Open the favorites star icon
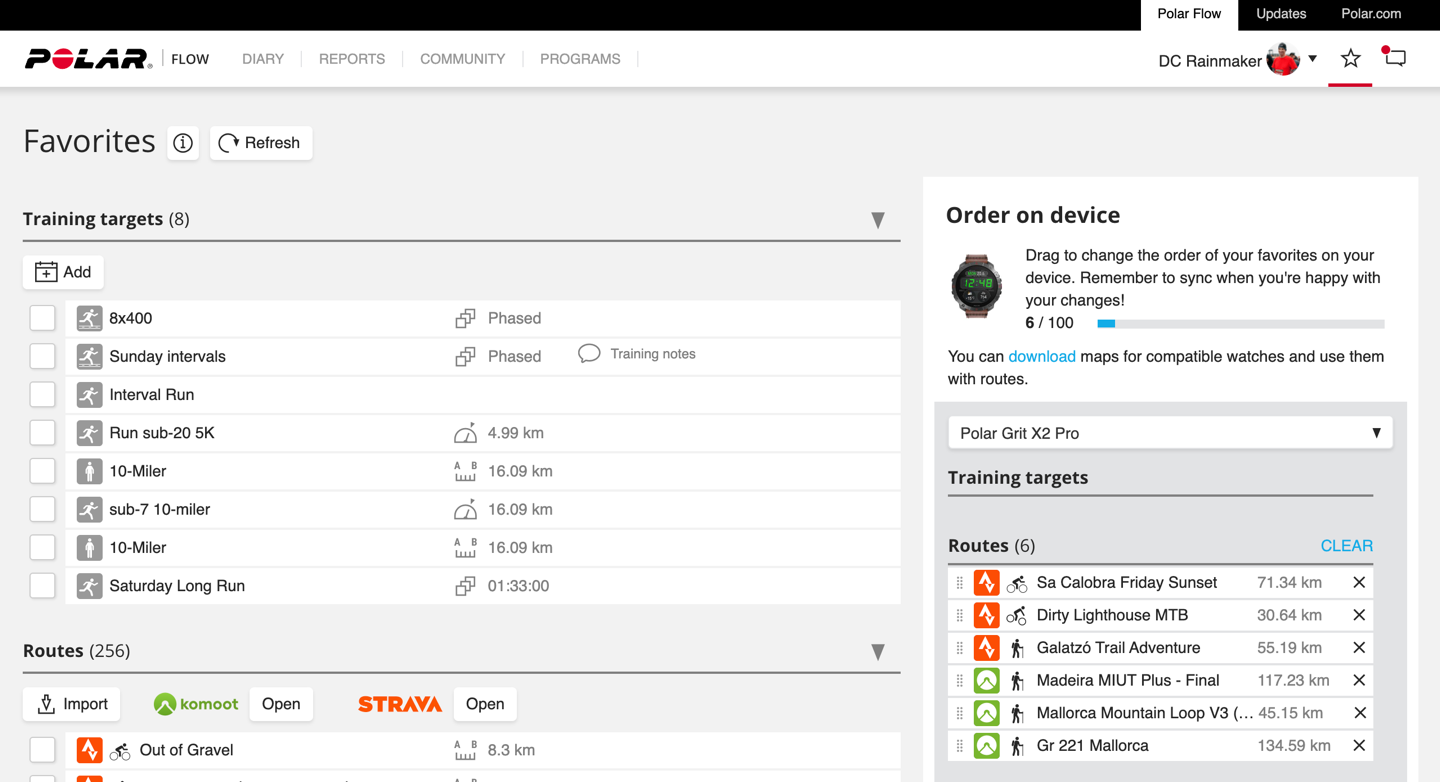 pos(1350,59)
